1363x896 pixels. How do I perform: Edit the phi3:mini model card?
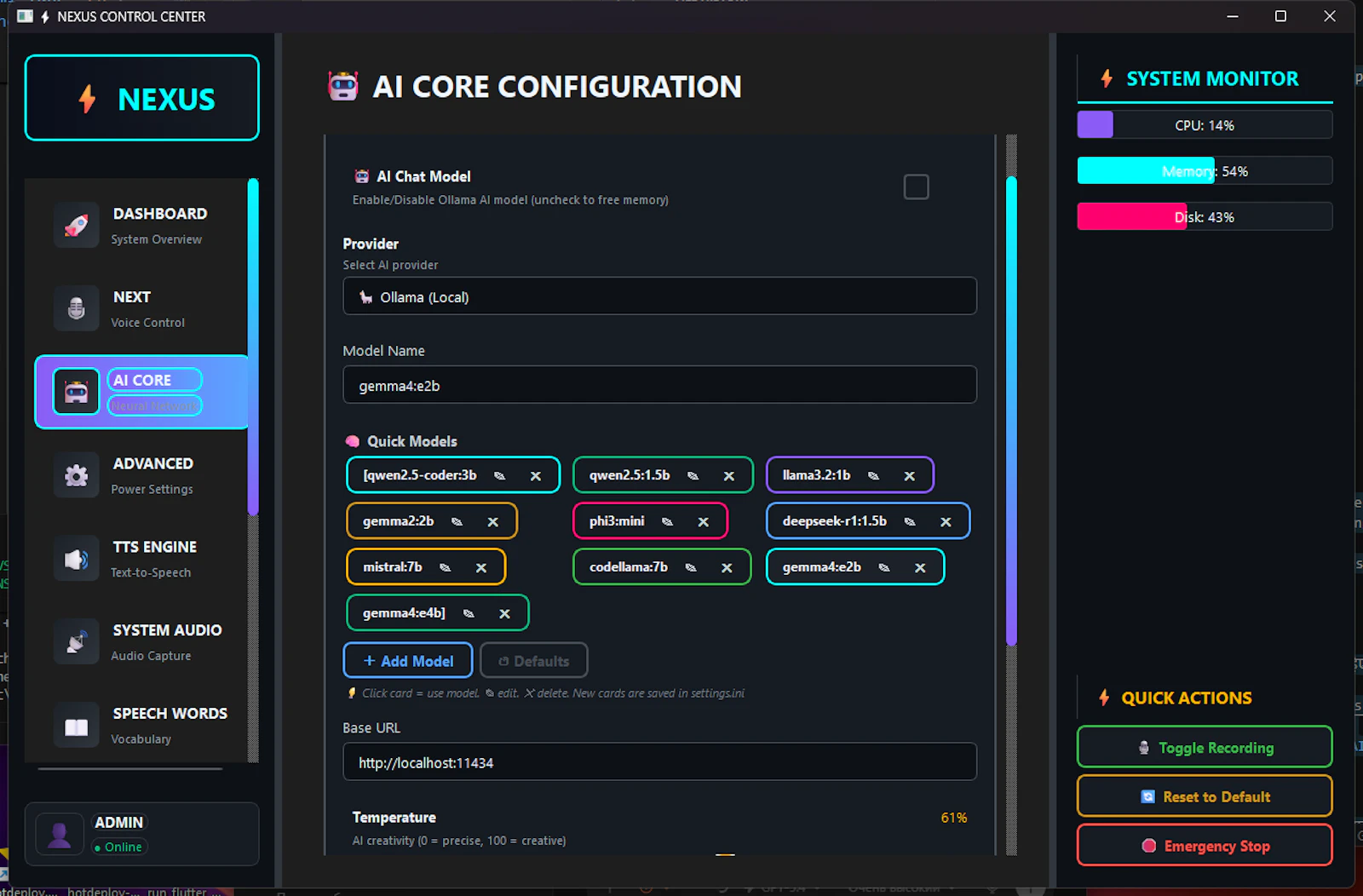click(668, 521)
